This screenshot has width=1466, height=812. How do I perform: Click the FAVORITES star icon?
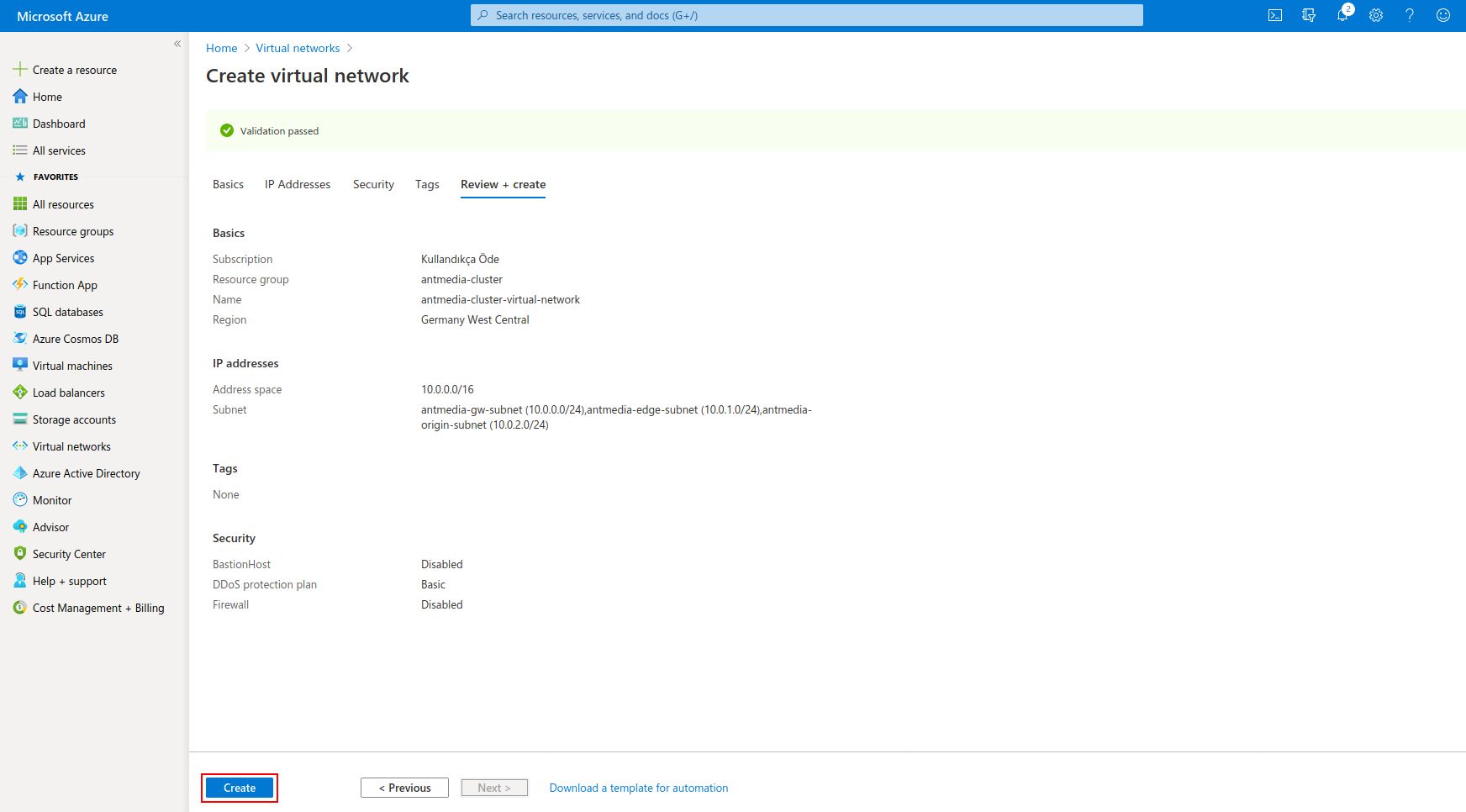tap(20, 177)
